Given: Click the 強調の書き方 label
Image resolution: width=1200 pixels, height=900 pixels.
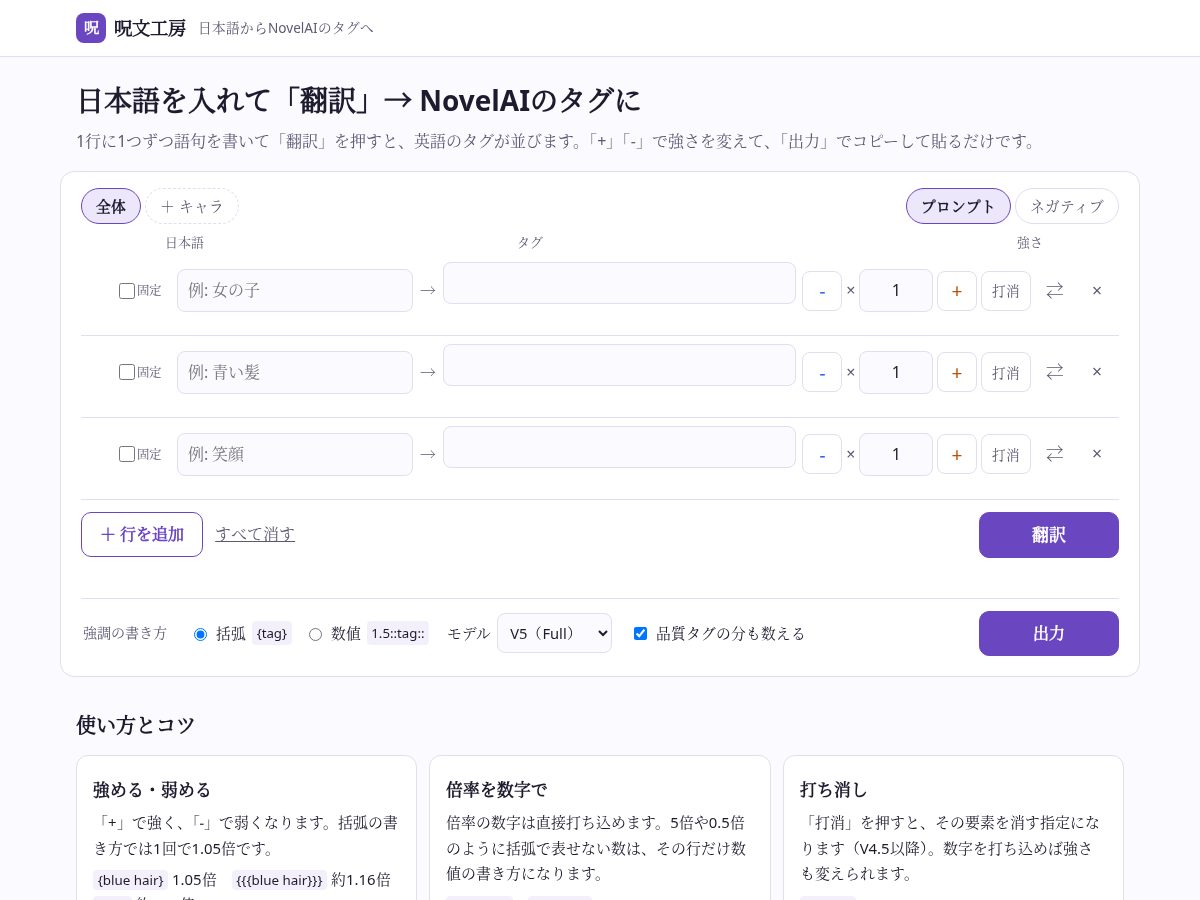Looking at the screenshot, I should pyautogui.click(x=125, y=633).
